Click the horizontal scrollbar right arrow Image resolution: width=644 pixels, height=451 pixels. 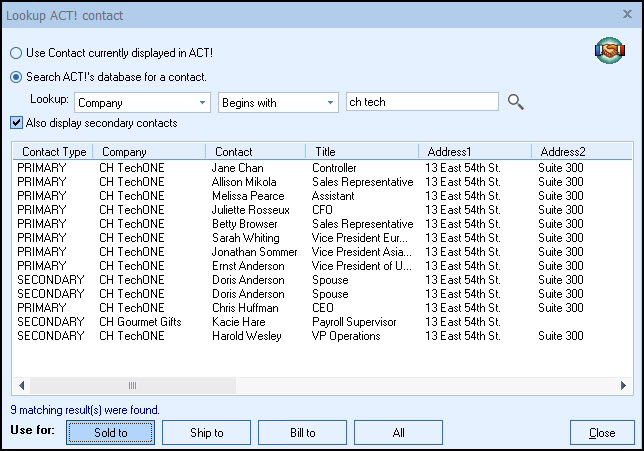(x=623, y=386)
